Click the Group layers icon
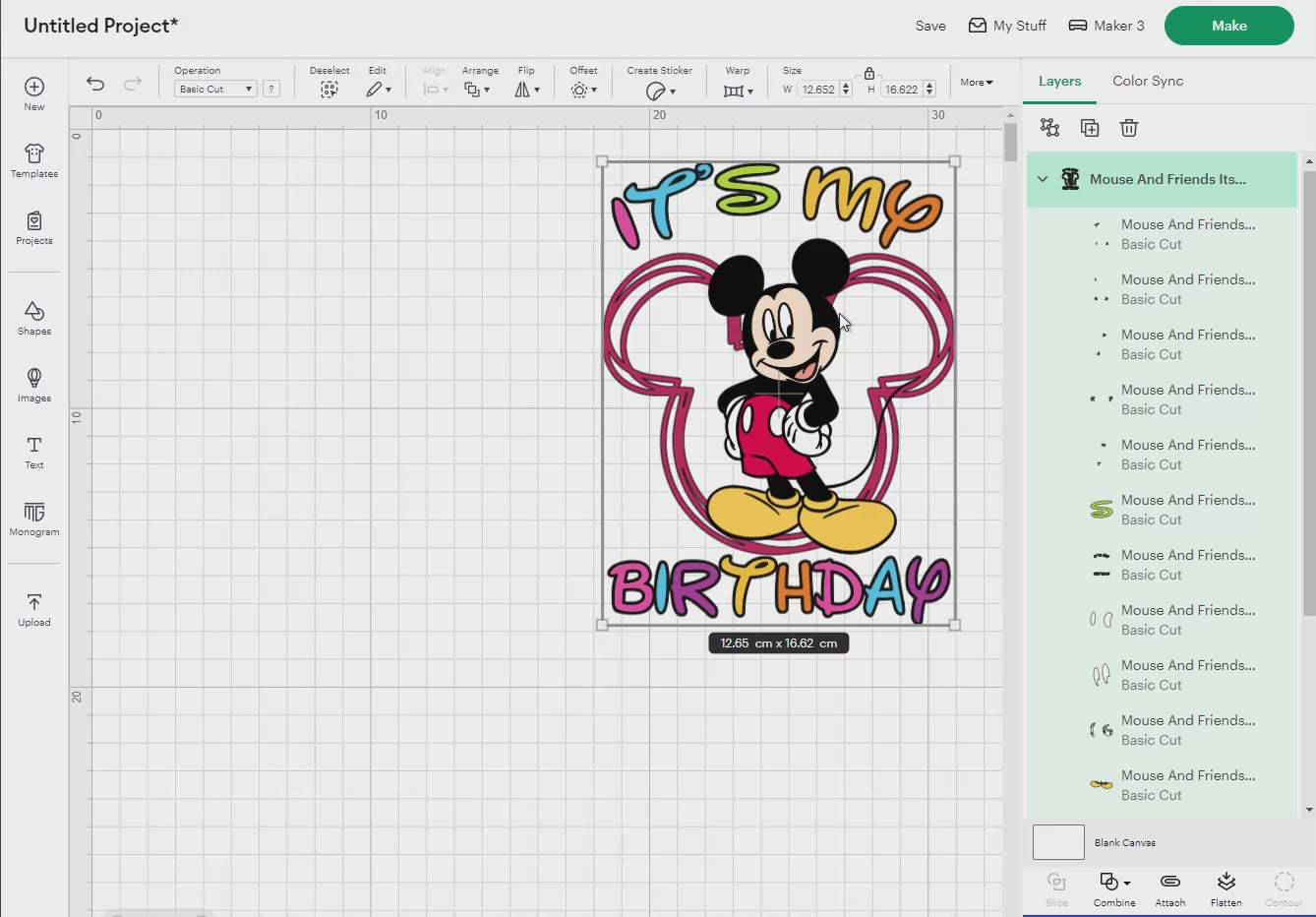This screenshot has height=917, width=1316. 1049,128
